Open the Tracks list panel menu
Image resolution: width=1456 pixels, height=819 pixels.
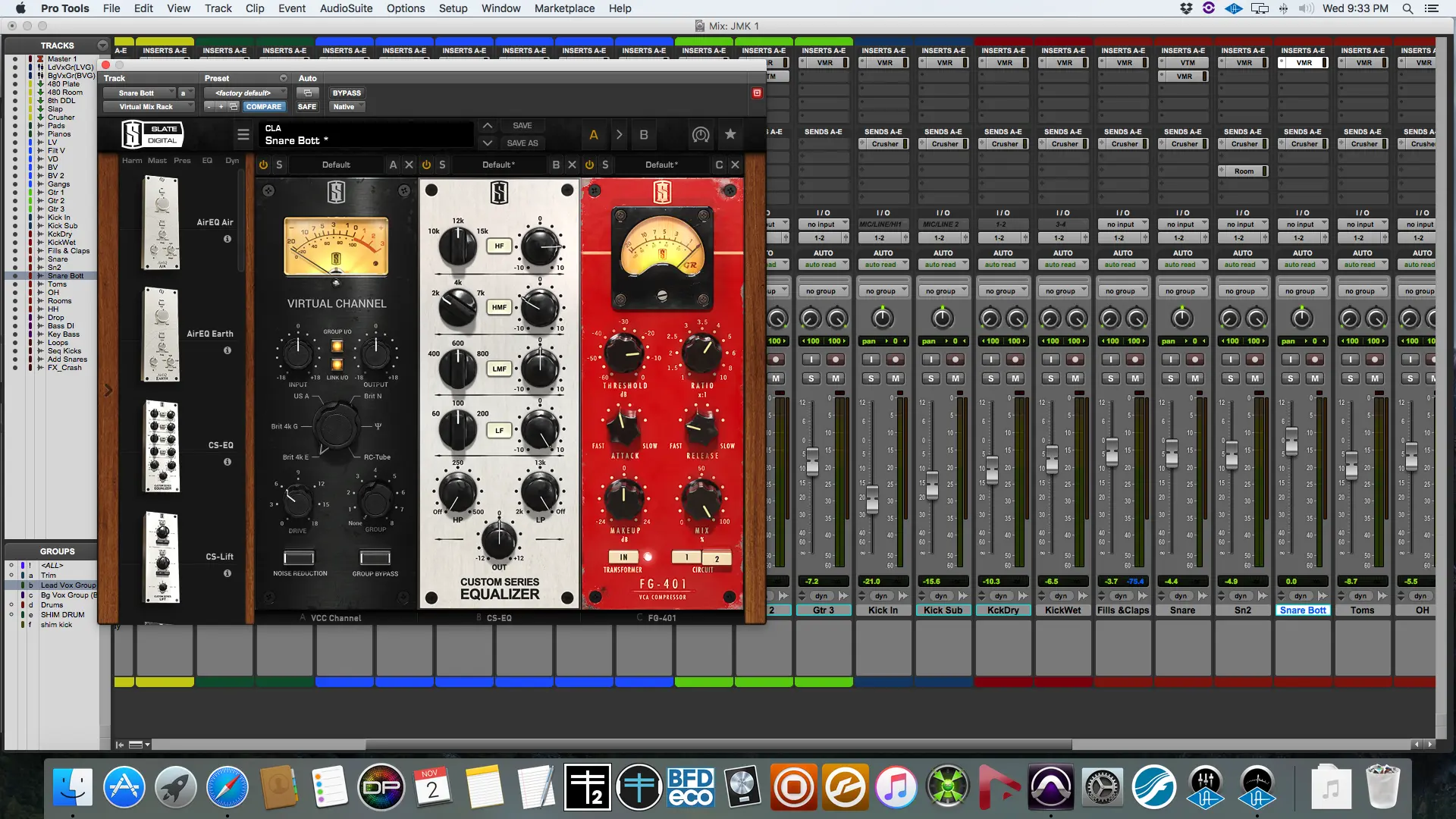[102, 45]
